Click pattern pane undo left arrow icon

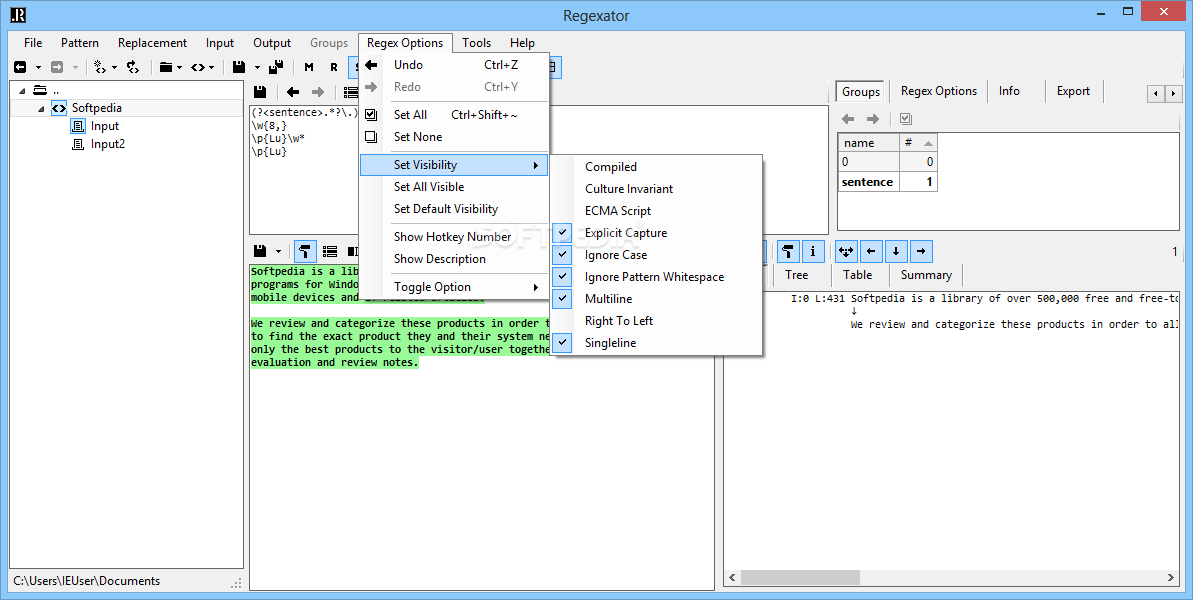293,92
